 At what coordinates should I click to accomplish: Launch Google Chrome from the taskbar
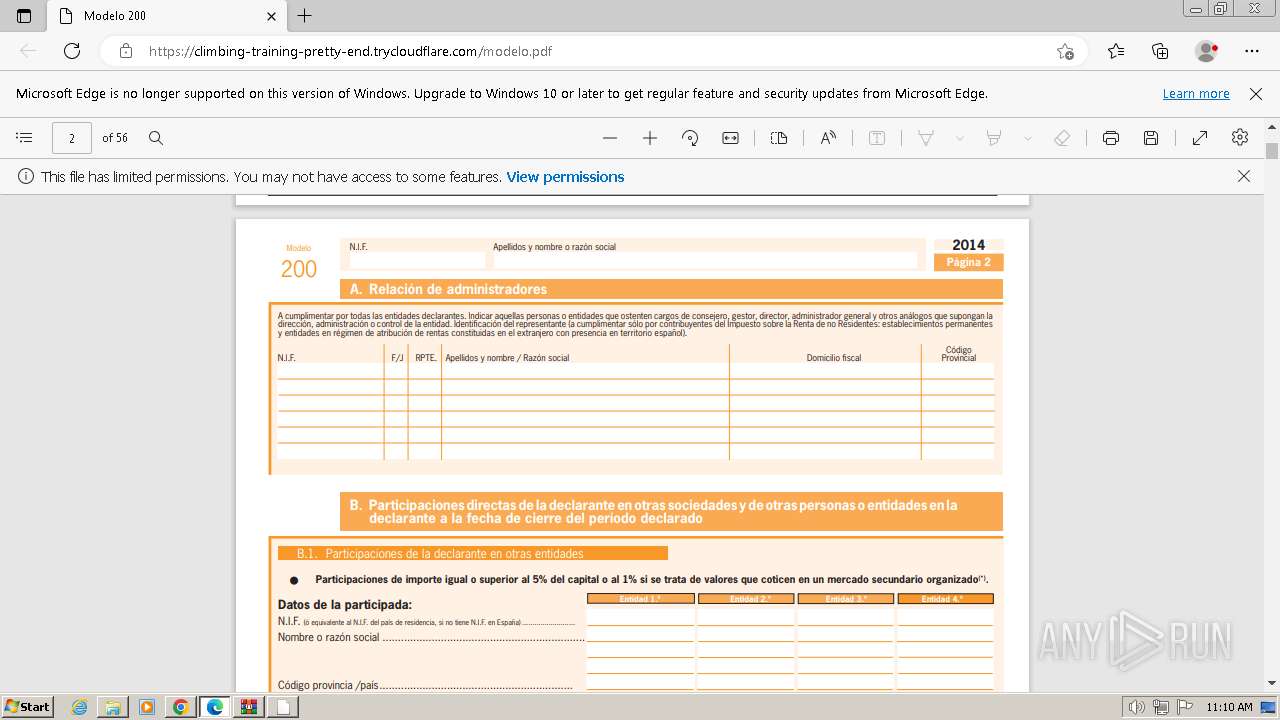[x=181, y=707]
